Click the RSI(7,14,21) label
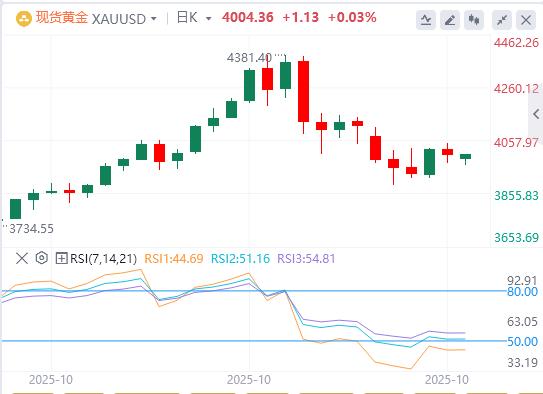 click(x=103, y=259)
